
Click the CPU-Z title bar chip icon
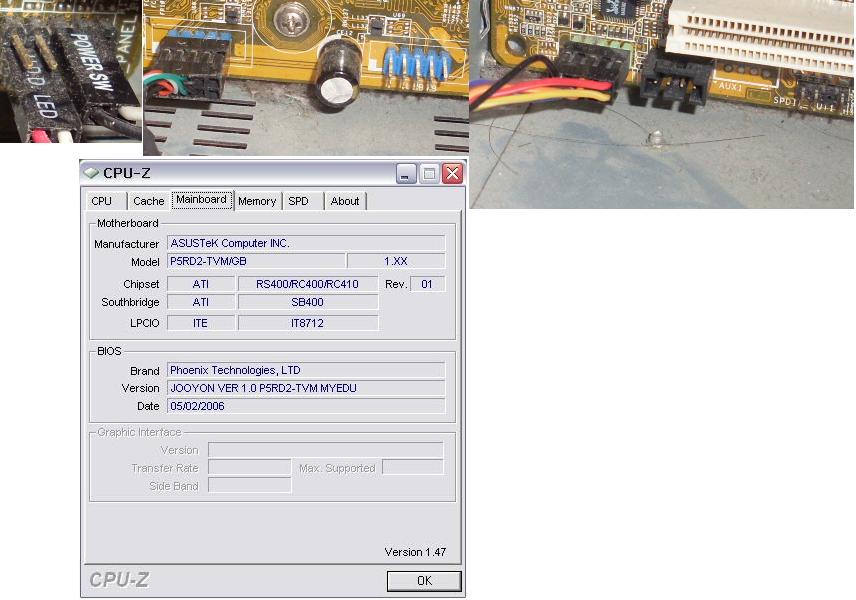(x=91, y=173)
